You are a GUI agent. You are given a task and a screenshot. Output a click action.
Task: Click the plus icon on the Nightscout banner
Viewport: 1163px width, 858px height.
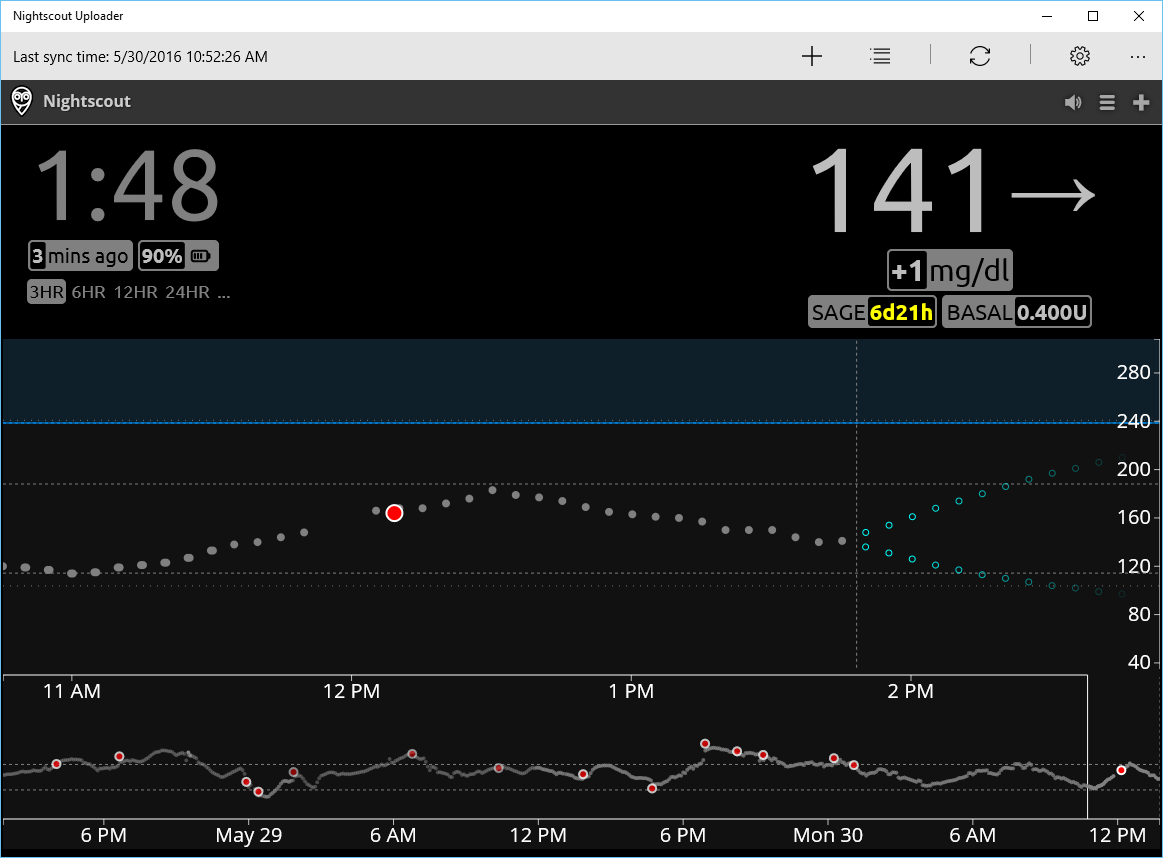pos(1141,102)
